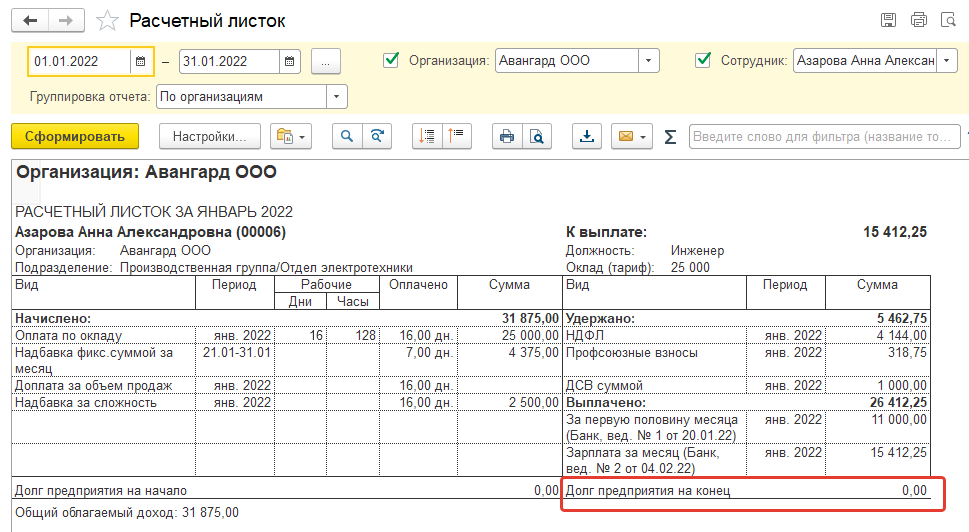Expand all groups in report

point(428,137)
